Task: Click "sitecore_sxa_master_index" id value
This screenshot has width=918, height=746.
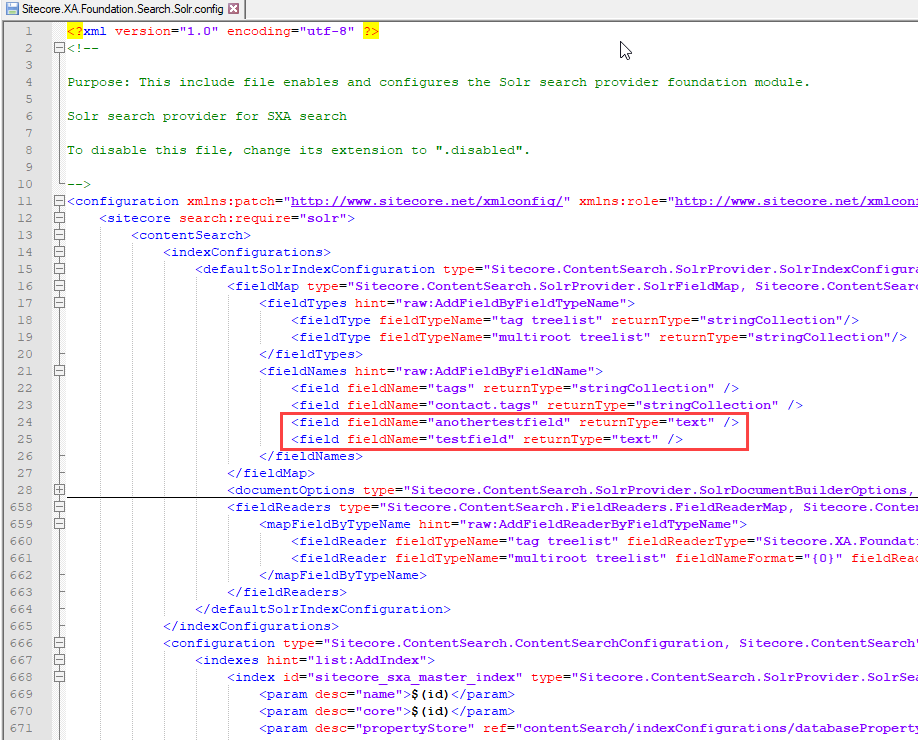Action: tap(415, 677)
